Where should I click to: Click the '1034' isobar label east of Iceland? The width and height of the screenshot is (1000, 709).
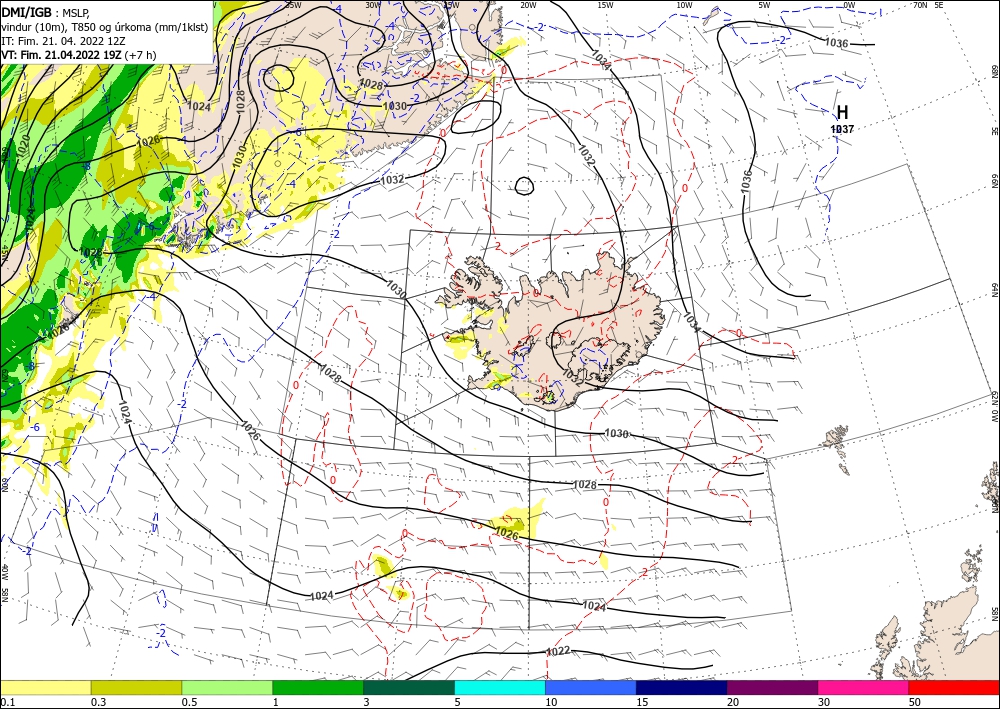pyautogui.click(x=692, y=322)
